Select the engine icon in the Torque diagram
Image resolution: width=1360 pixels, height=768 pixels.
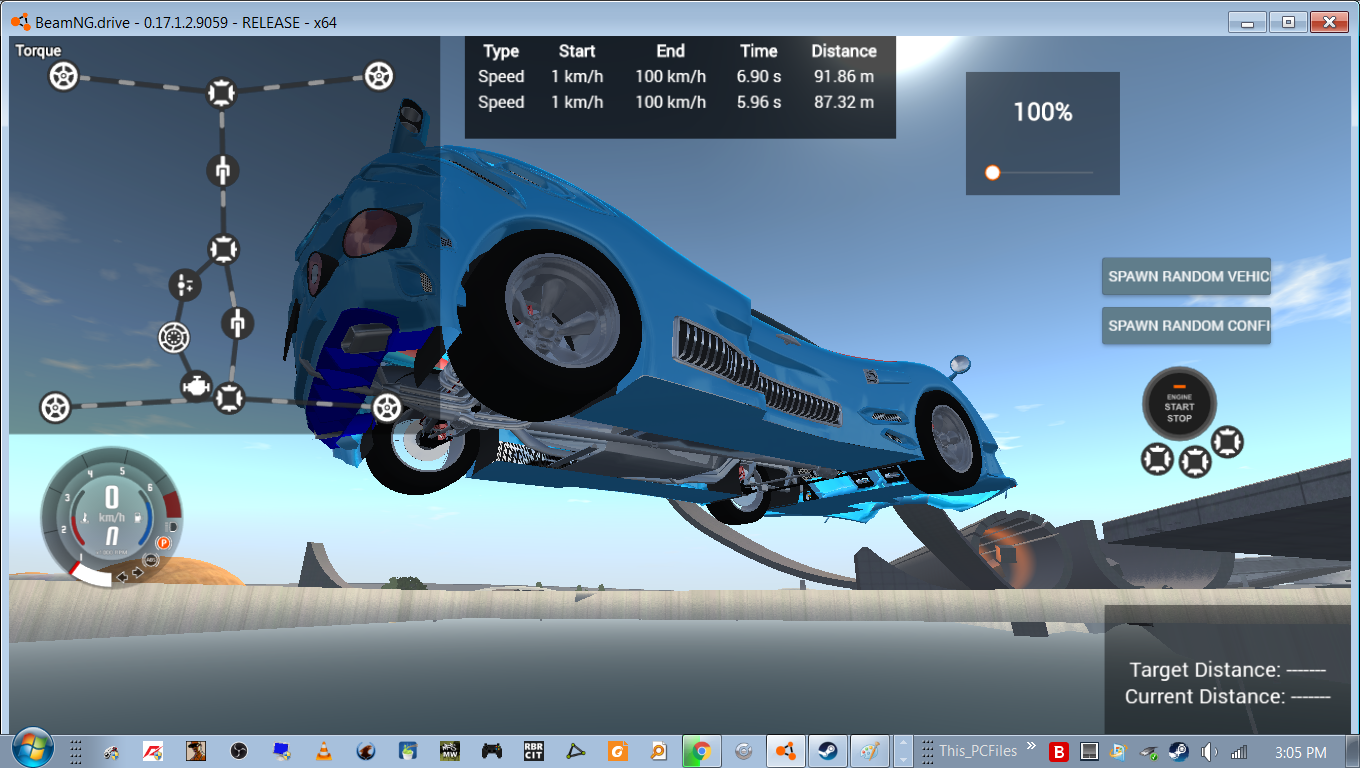pos(196,387)
